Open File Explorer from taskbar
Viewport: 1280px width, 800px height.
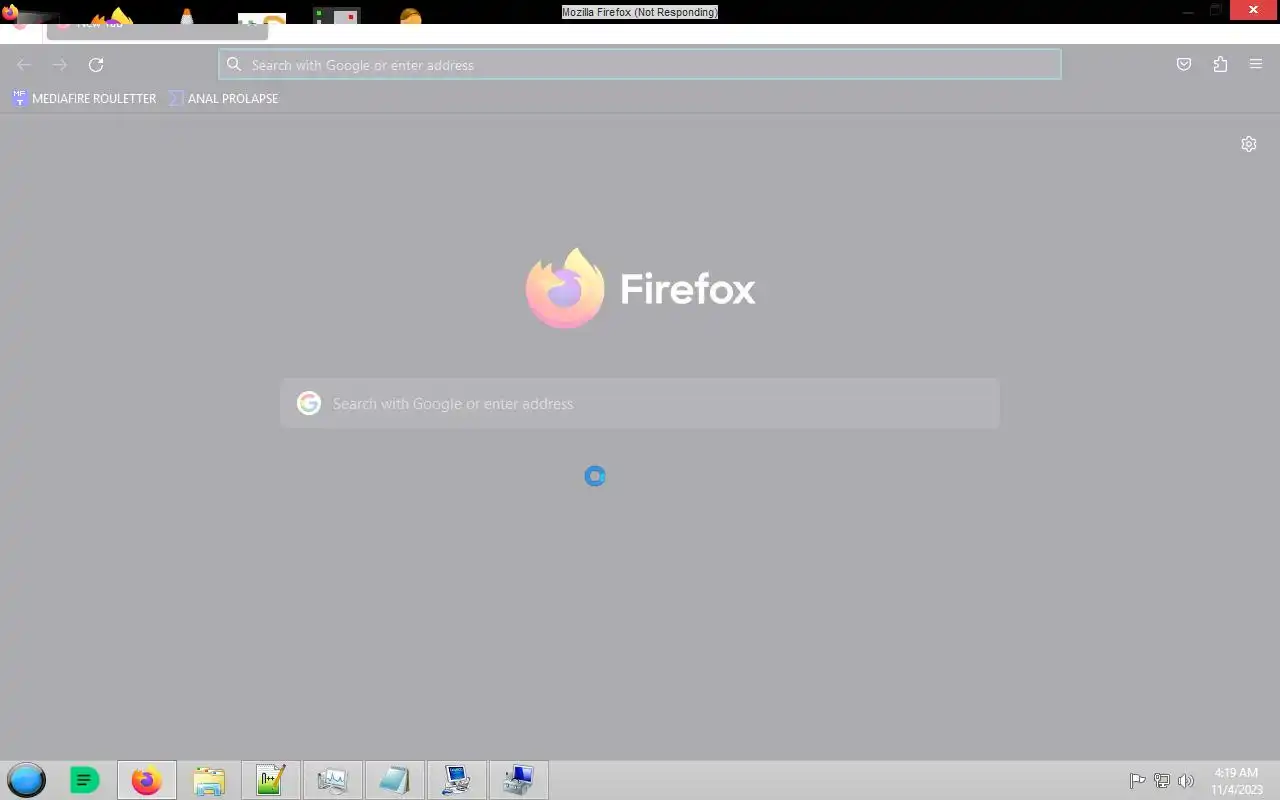209,780
